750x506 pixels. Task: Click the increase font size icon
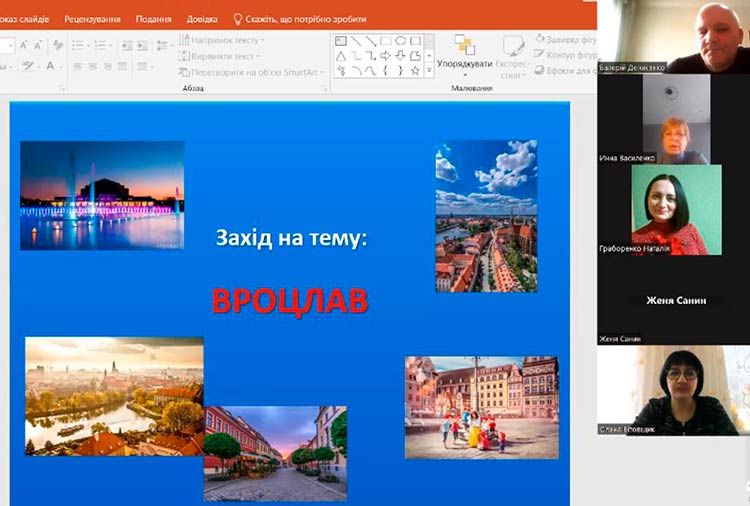click(23, 45)
